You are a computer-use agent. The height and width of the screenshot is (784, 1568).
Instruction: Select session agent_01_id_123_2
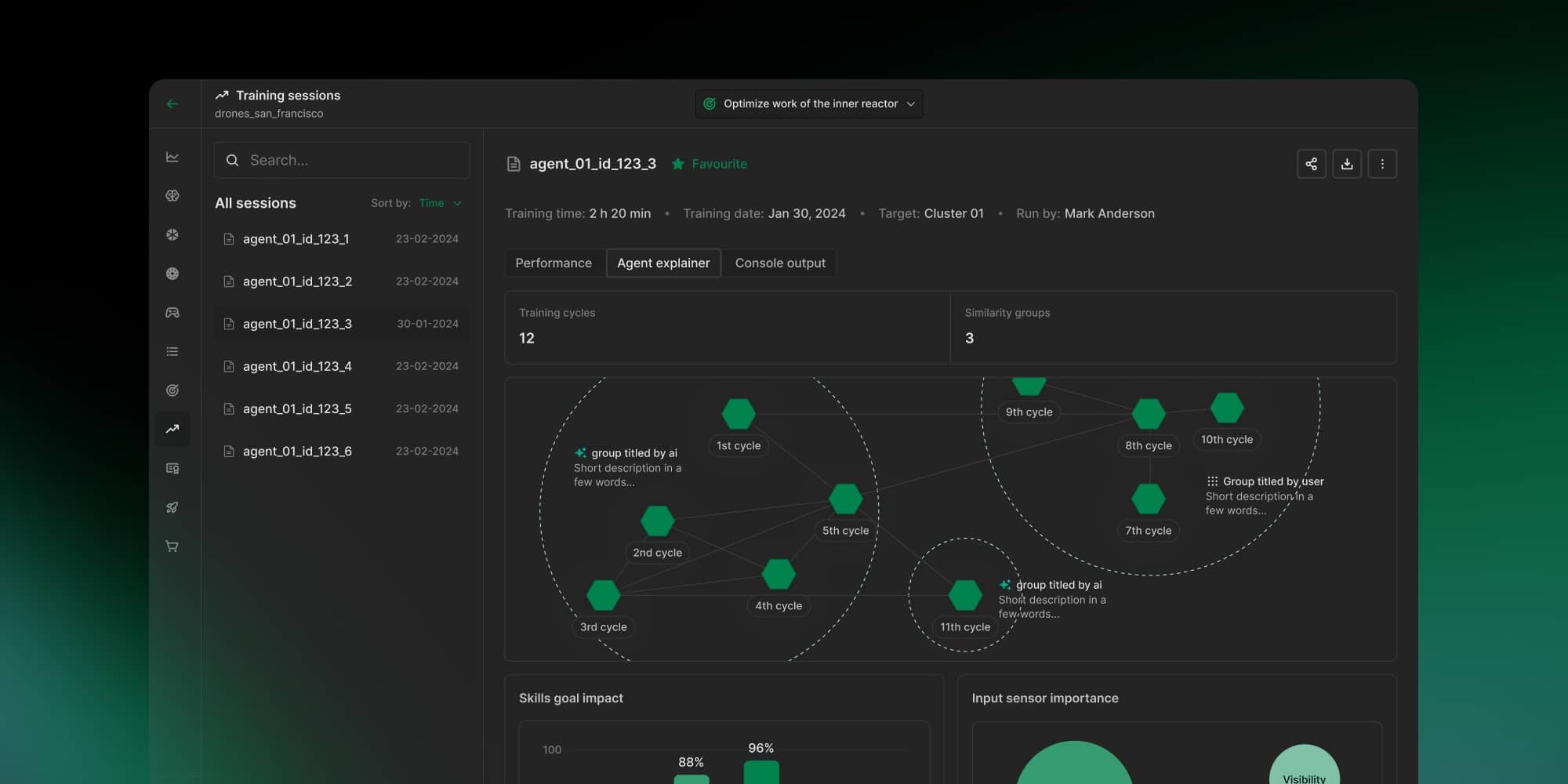(342, 281)
